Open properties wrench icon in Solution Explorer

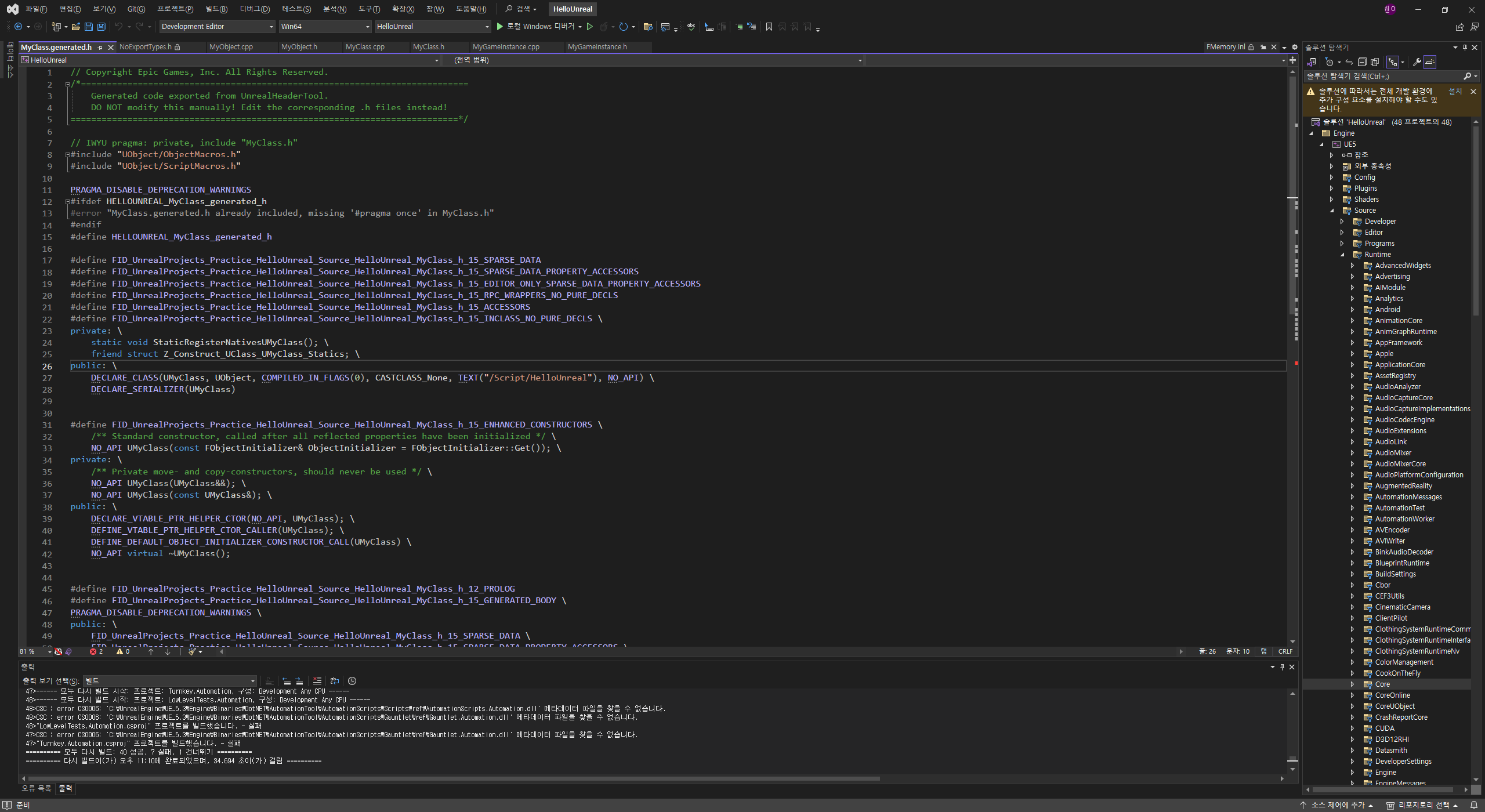[x=1417, y=62]
